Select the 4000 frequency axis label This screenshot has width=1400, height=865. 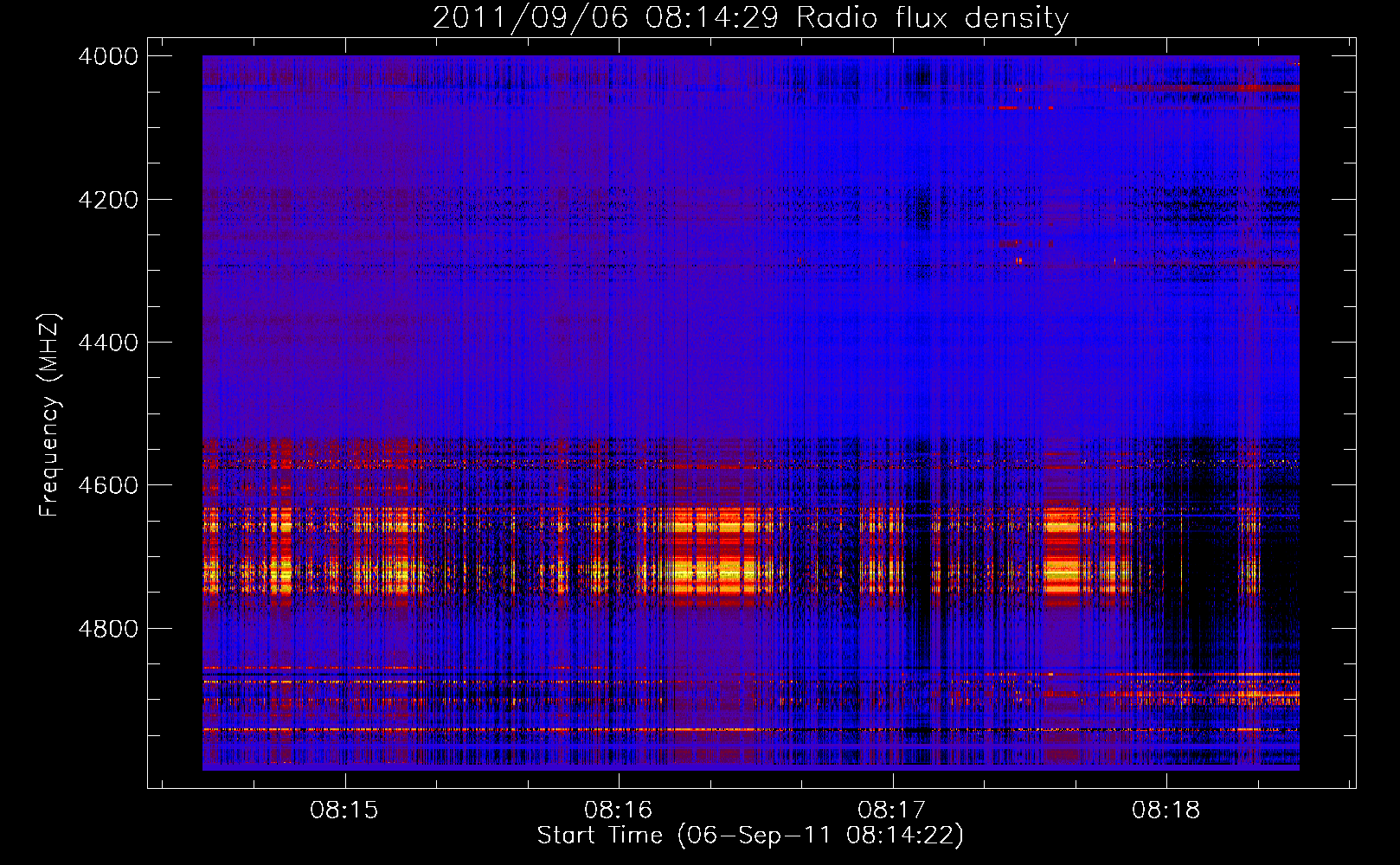pos(108,56)
